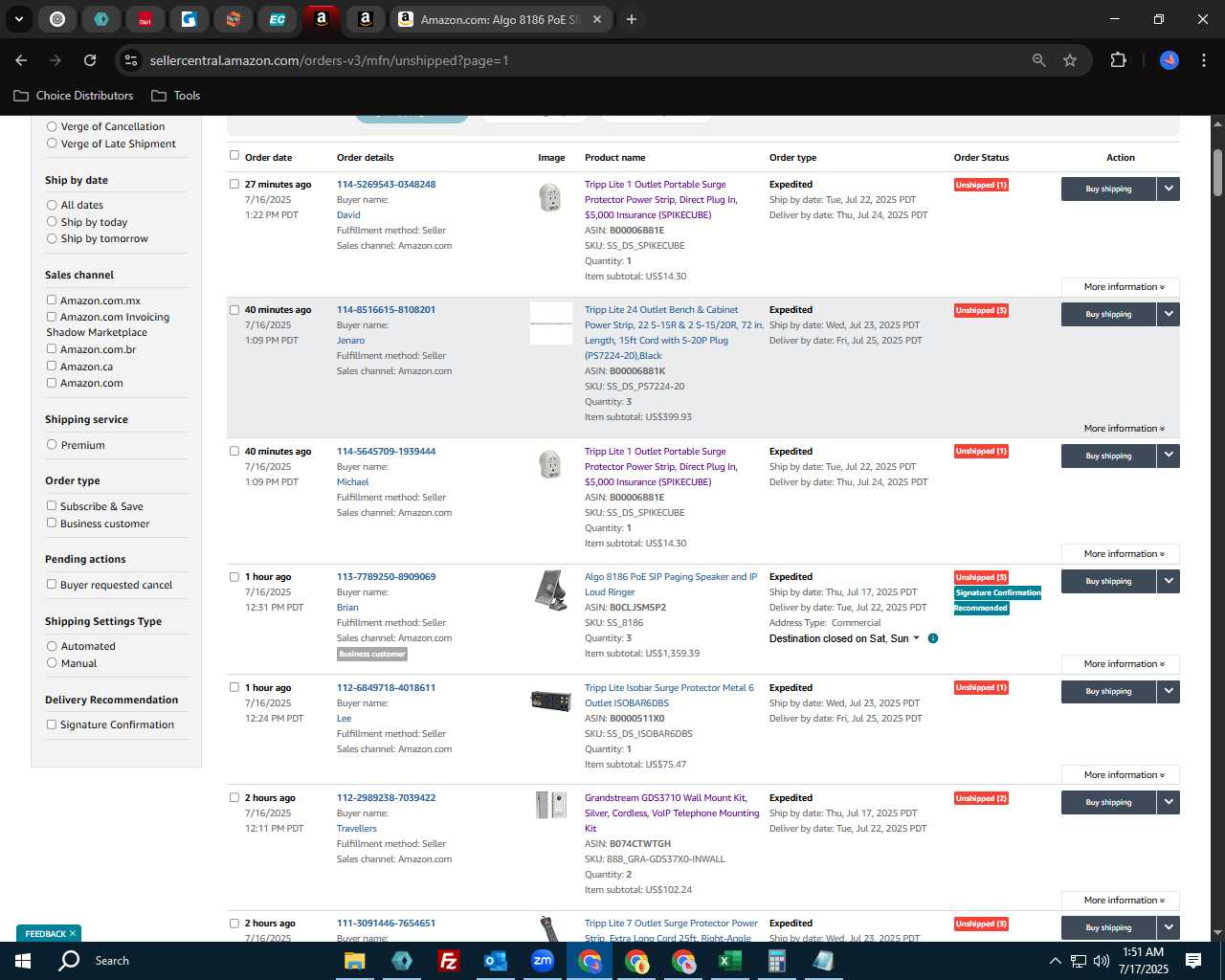Screen dimensions: 1225x980
Task: Select Ship by tomorrow radio button
Action: 52,238
